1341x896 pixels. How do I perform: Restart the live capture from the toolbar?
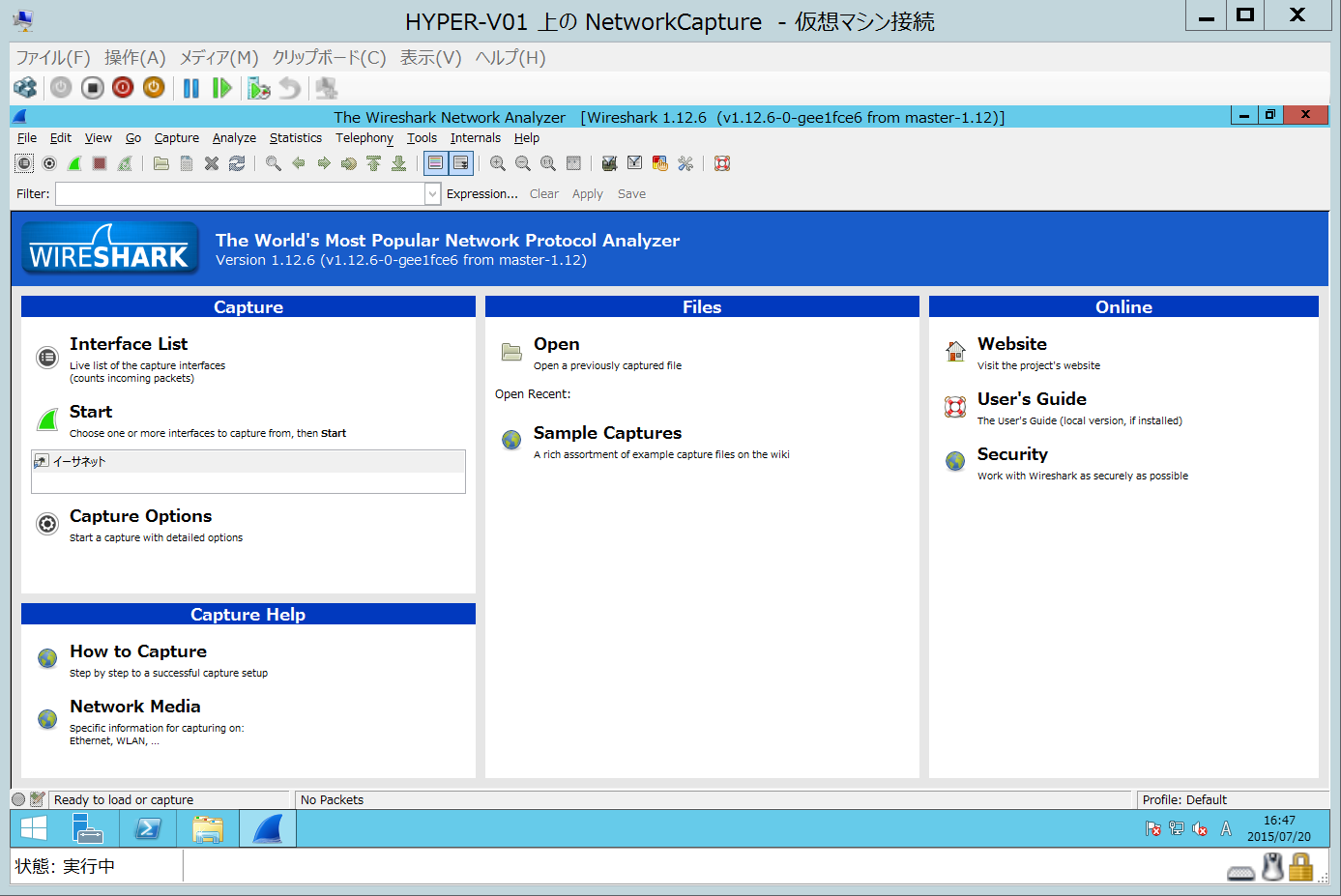coord(125,163)
